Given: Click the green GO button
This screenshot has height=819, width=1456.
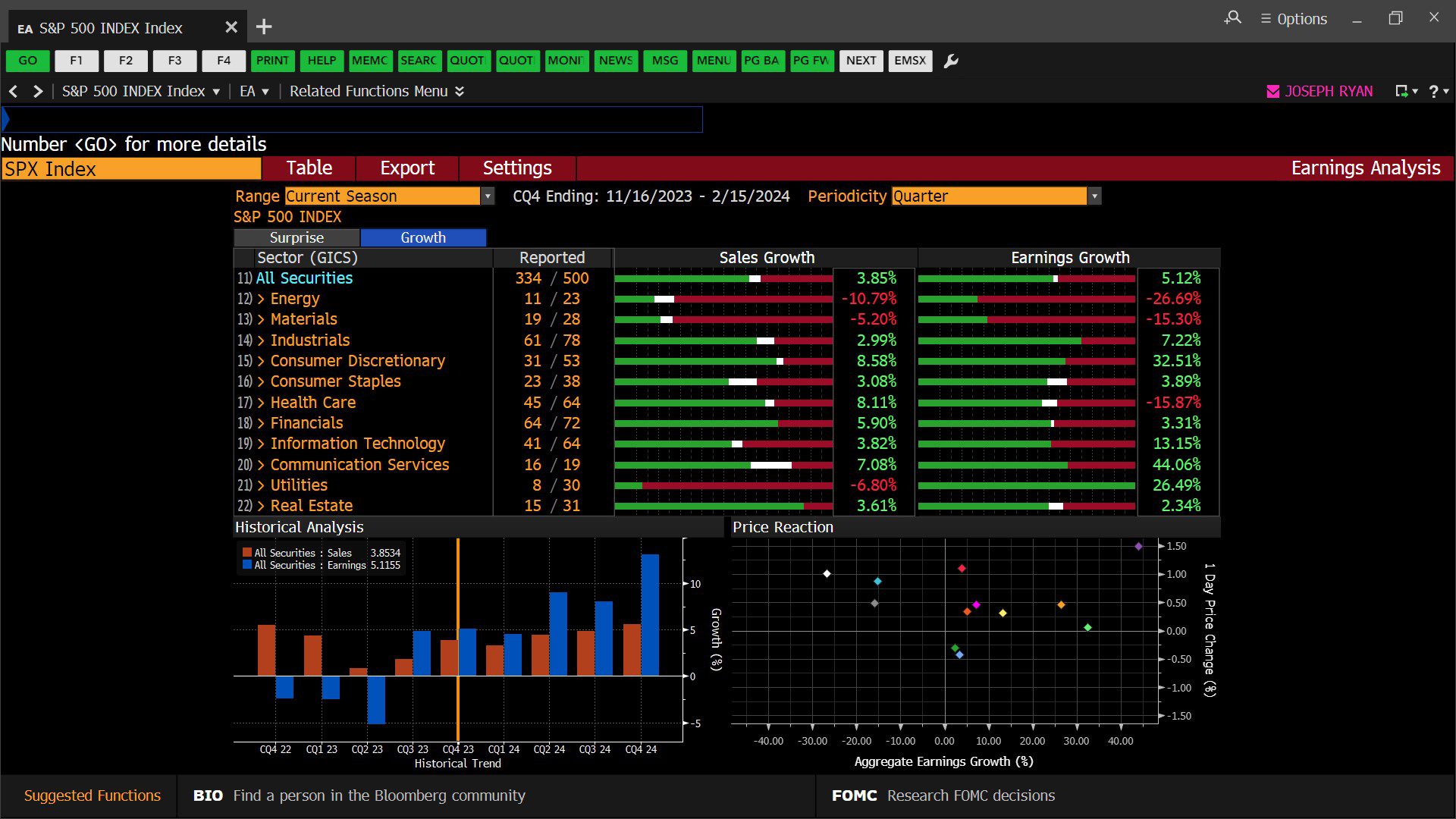Looking at the screenshot, I should tap(28, 61).
